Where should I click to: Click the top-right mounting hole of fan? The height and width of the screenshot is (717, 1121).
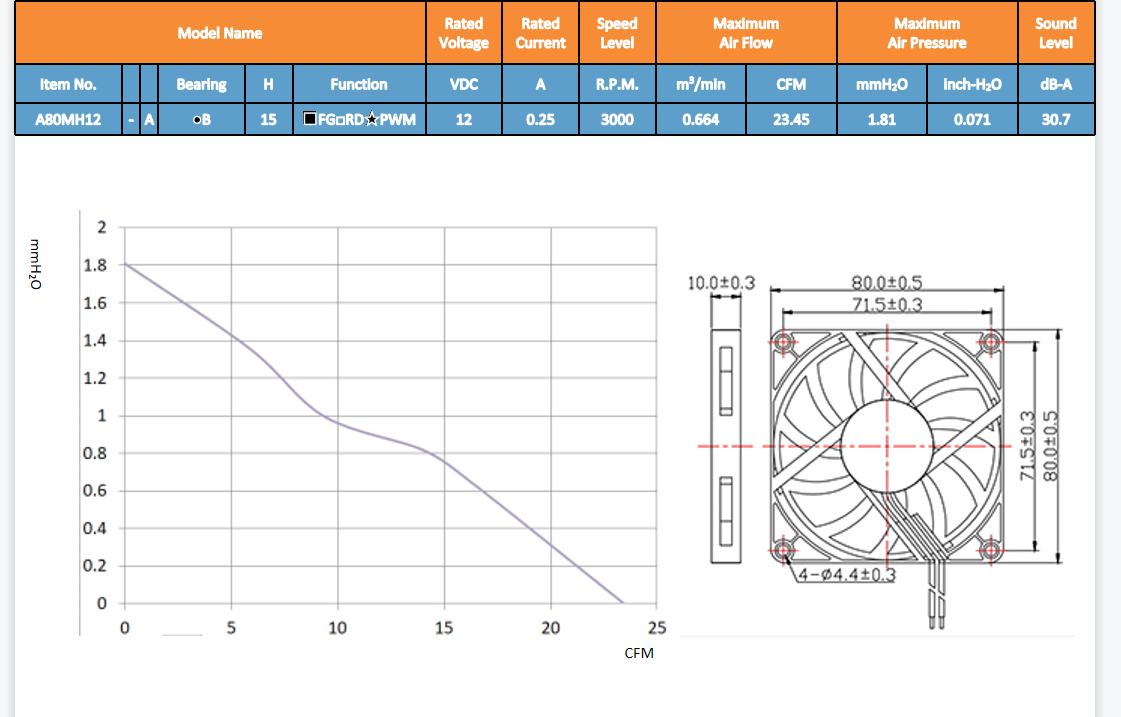991,343
